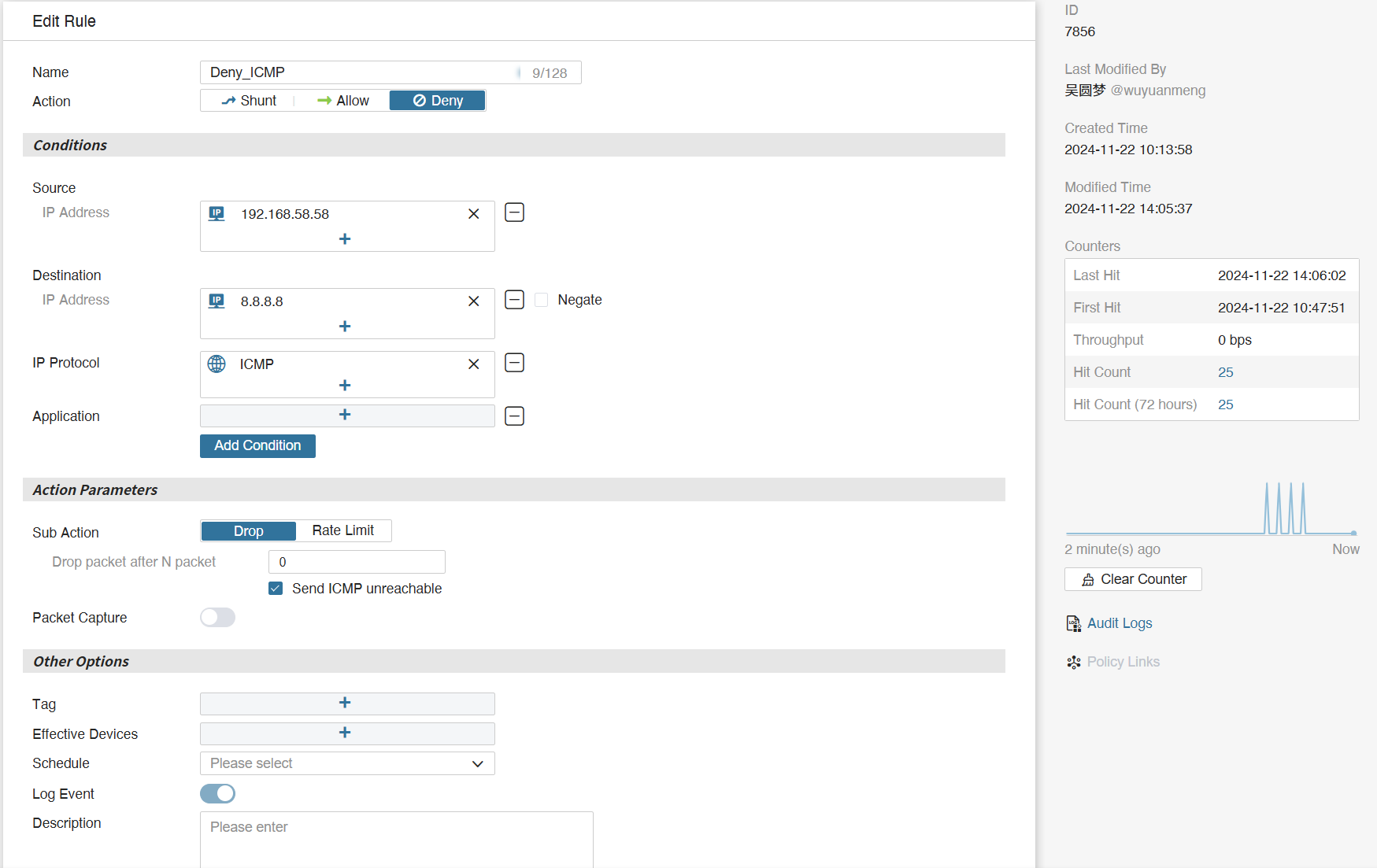Add an application to the condition
1377x868 pixels.
coord(345,416)
